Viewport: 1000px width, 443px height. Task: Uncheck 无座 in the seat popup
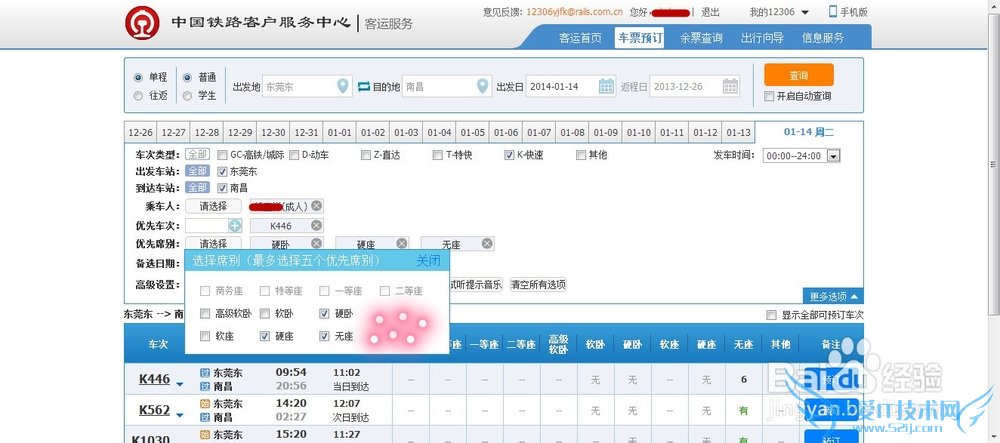(324, 336)
